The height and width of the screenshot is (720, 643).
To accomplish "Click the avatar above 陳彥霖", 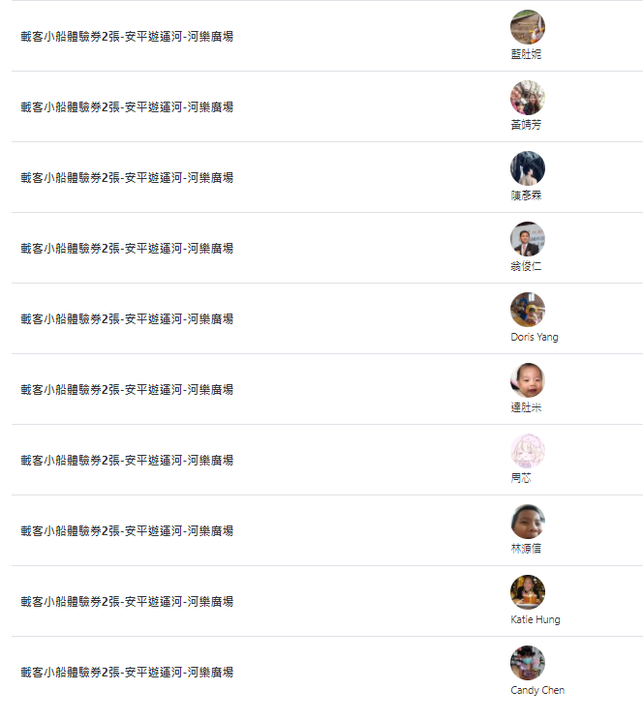I will [x=527, y=168].
